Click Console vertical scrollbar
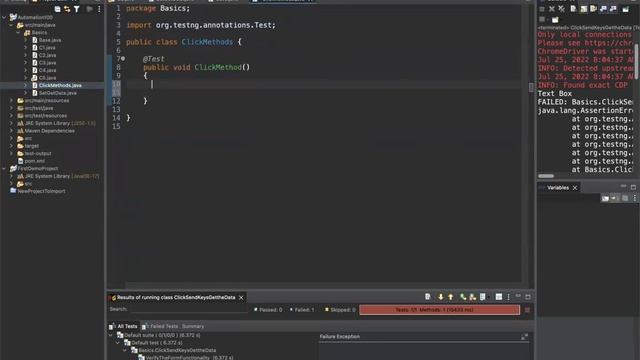The image size is (640, 360). (x=636, y=61)
